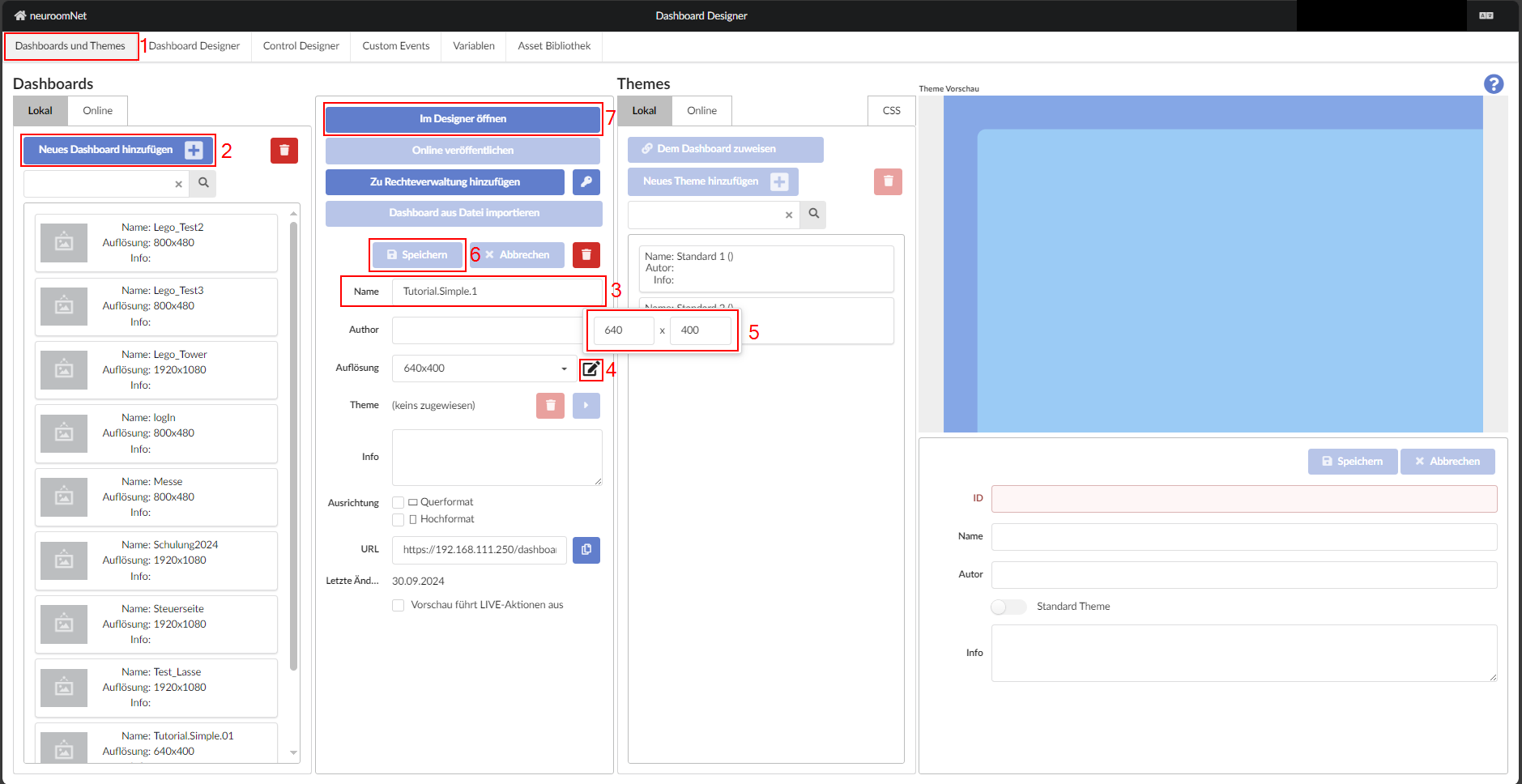Click the dashboard search magnifier icon
1522x784 pixels.
point(203,184)
